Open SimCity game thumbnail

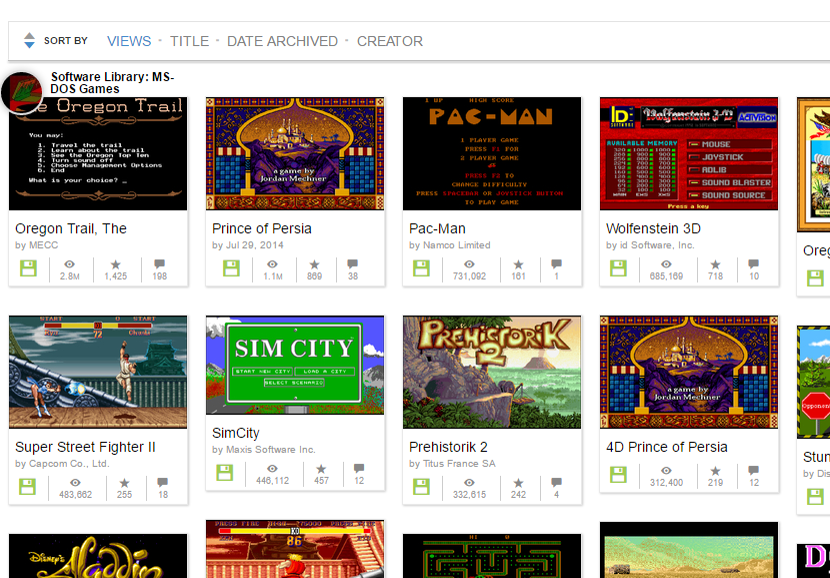coord(295,365)
